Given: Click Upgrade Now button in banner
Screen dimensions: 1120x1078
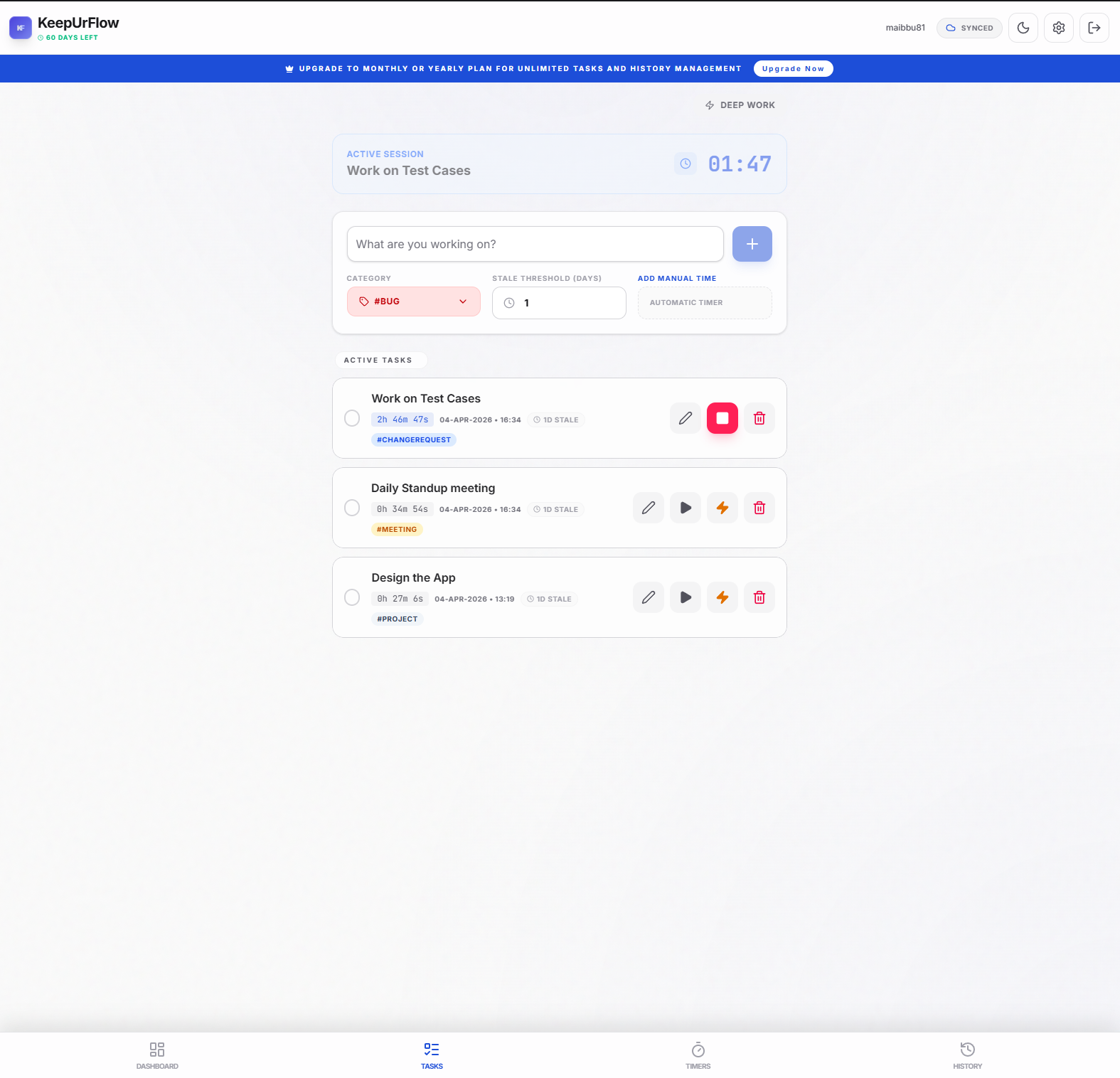Looking at the screenshot, I should [x=793, y=69].
